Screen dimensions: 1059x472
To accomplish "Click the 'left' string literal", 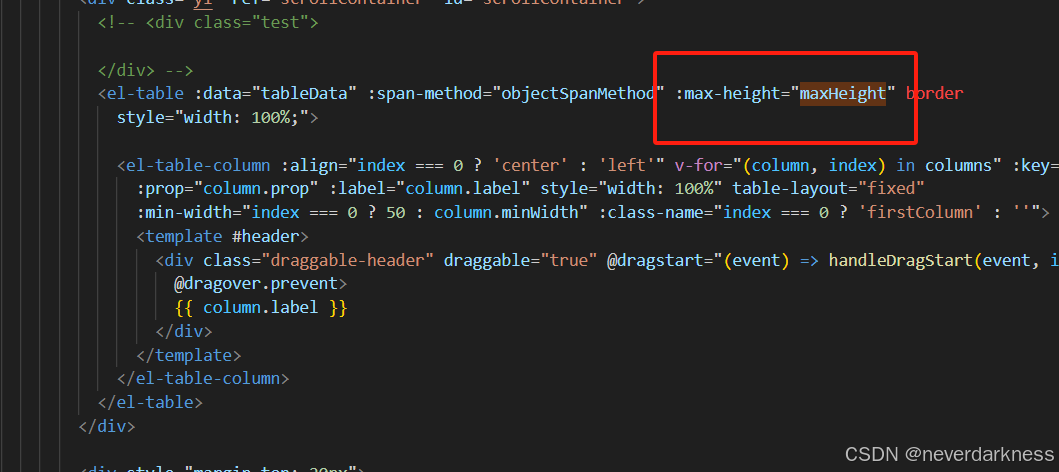I will pyautogui.click(x=625, y=165).
